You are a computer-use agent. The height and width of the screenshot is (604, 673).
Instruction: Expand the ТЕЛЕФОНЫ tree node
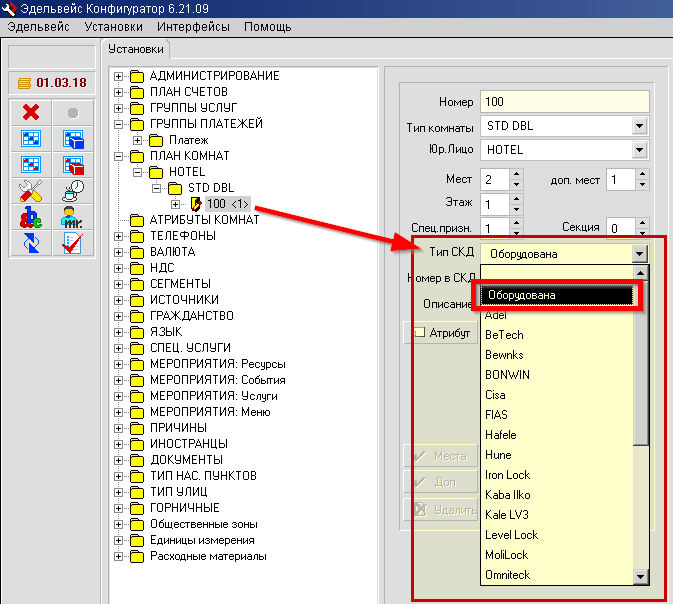click(120, 236)
